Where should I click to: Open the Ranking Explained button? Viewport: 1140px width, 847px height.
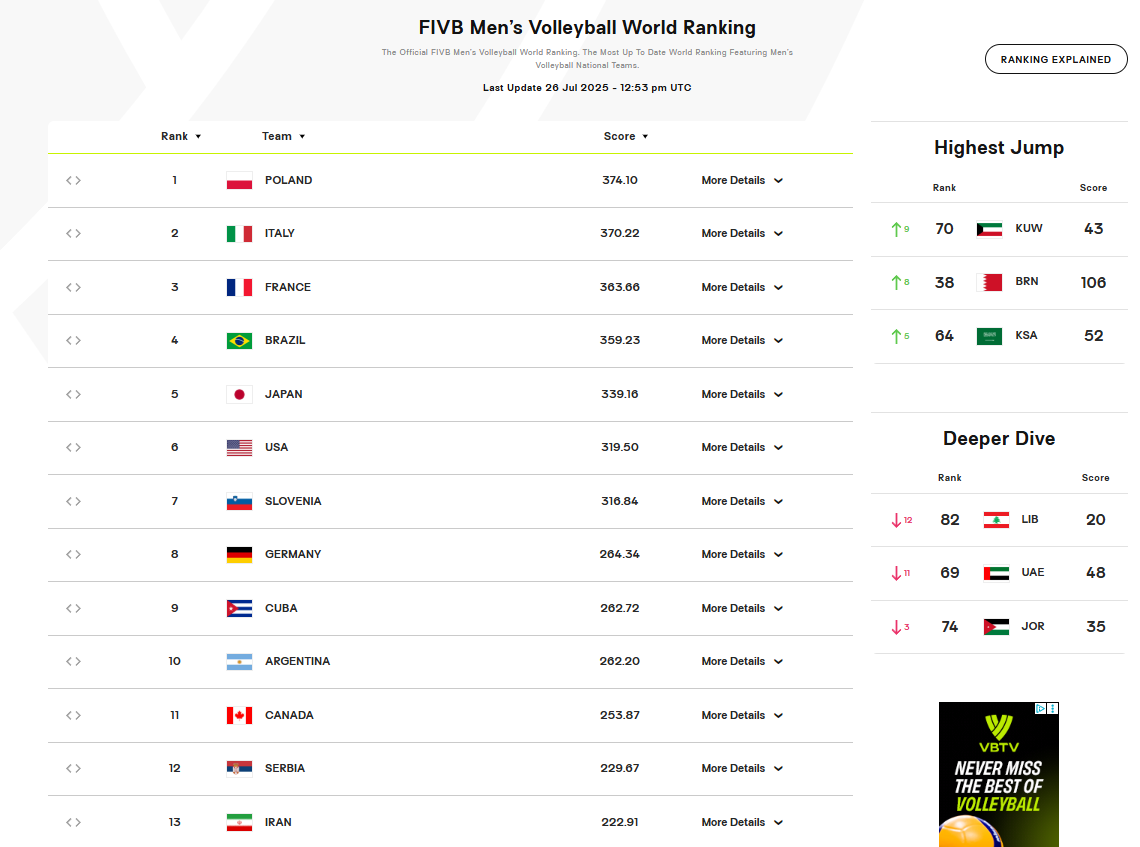(1055, 60)
